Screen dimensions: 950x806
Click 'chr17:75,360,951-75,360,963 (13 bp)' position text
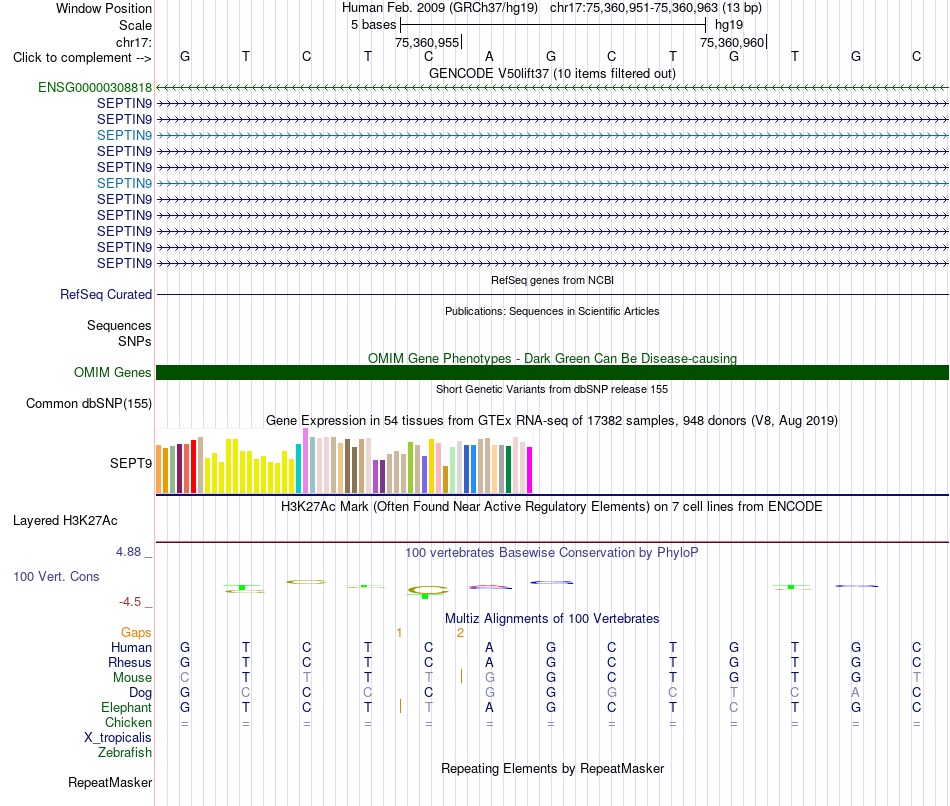point(656,8)
